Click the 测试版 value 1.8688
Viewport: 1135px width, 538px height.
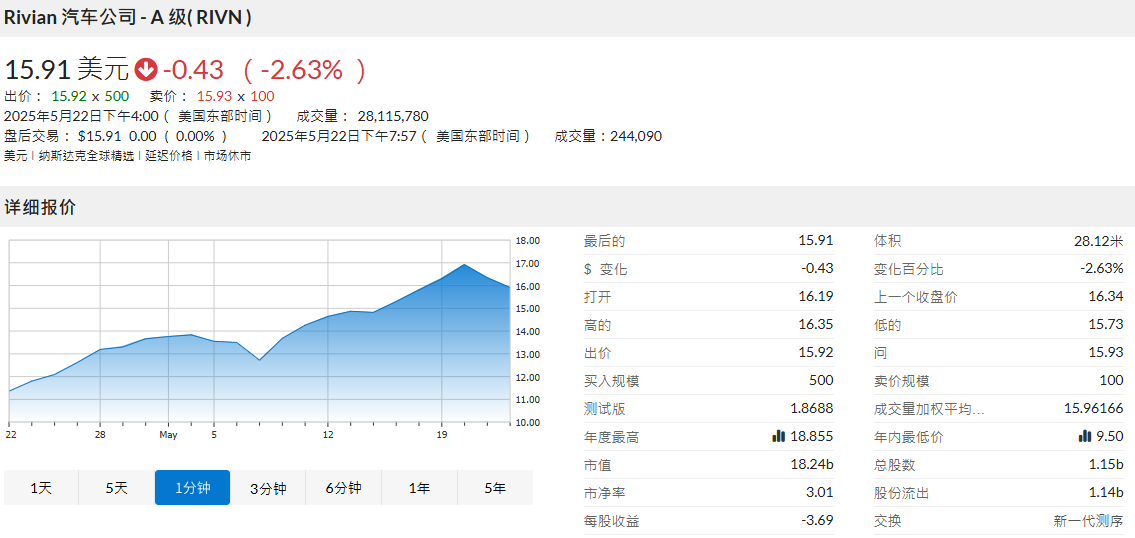(x=811, y=409)
